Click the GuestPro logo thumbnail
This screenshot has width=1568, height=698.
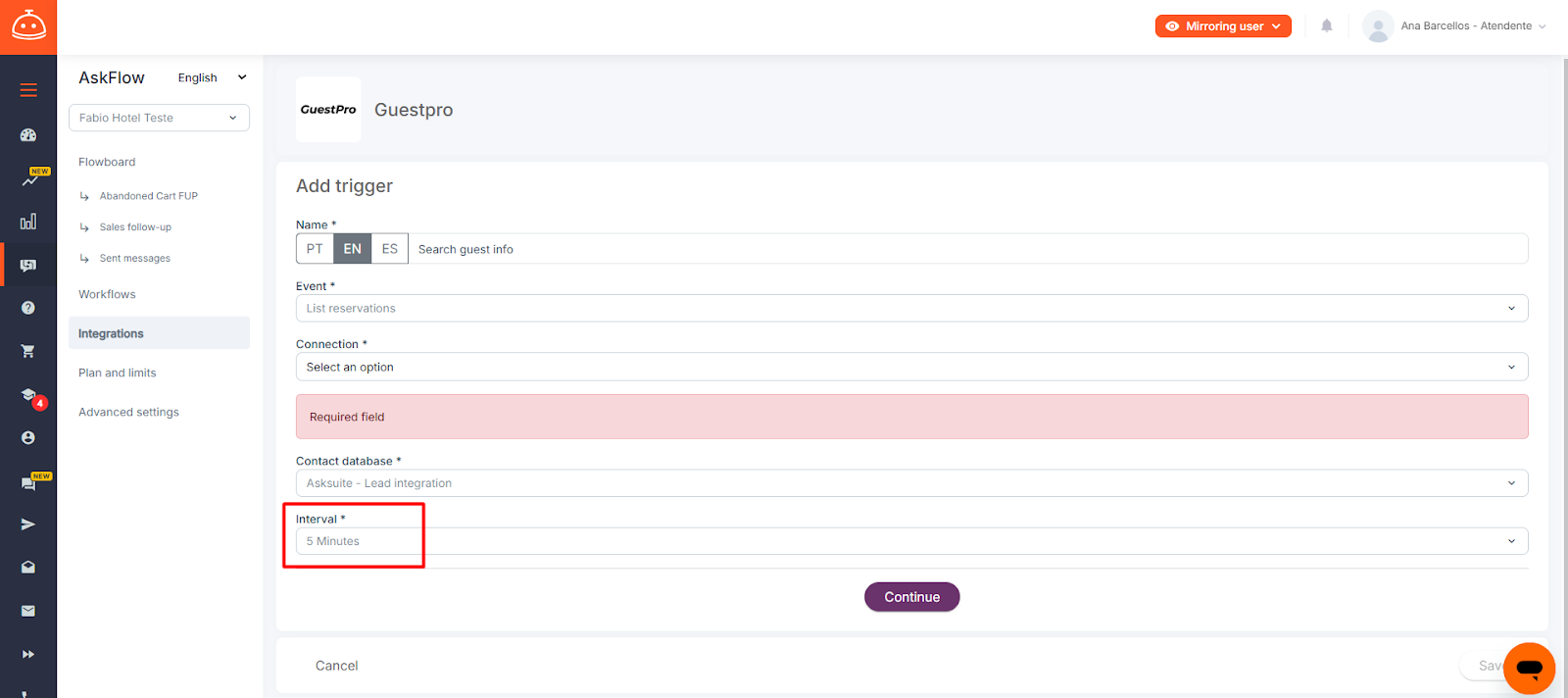(328, 110)
